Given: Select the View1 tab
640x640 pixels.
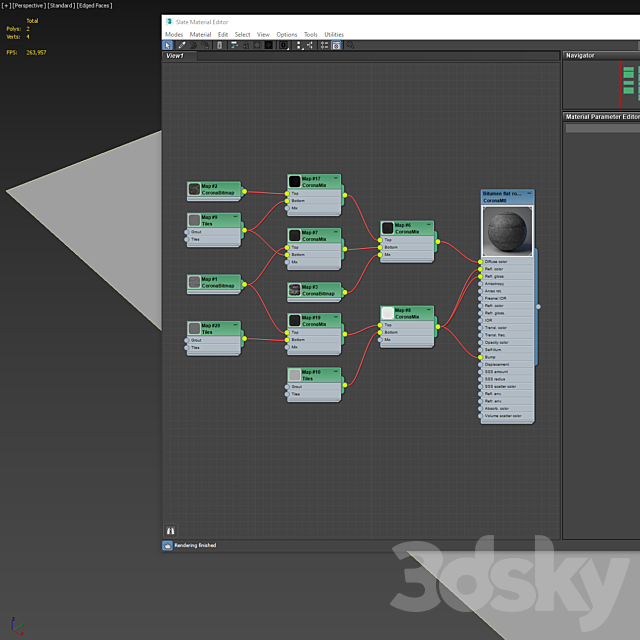Looking at the screenshot, I should tap(180, 56).
